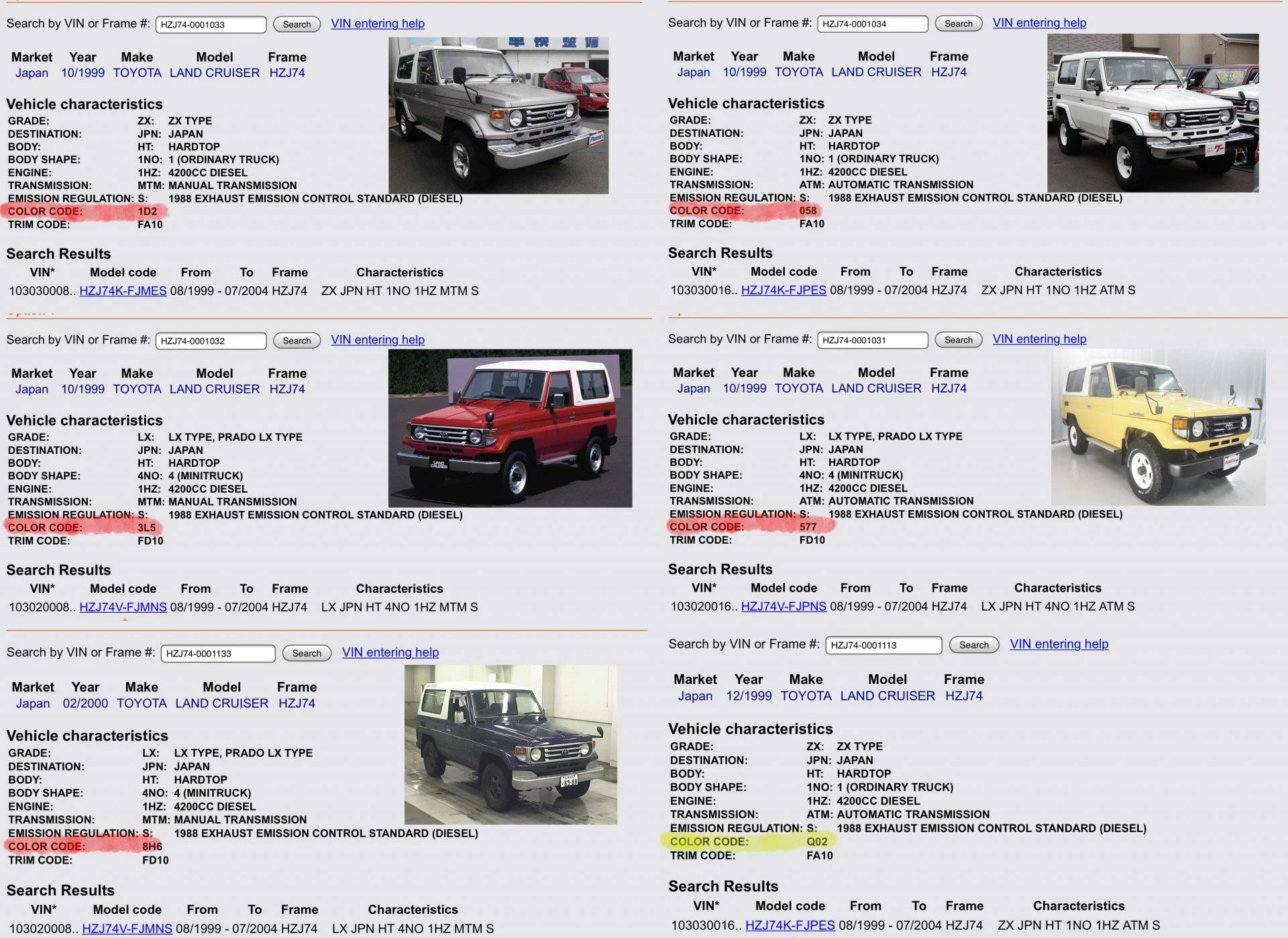The height and width of the screenshot is (938, 1288).
Task: Open model code link HZJ74K-FJMES
Action: tap(123, 291)
